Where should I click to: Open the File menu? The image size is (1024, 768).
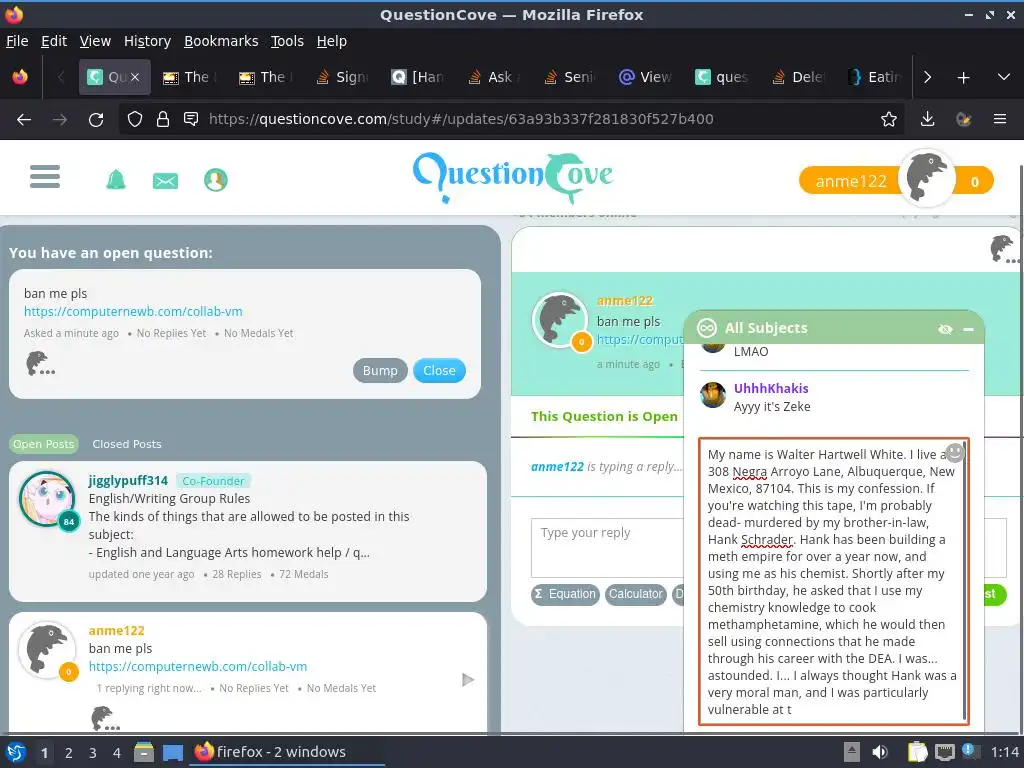click(x=17, y=41)
